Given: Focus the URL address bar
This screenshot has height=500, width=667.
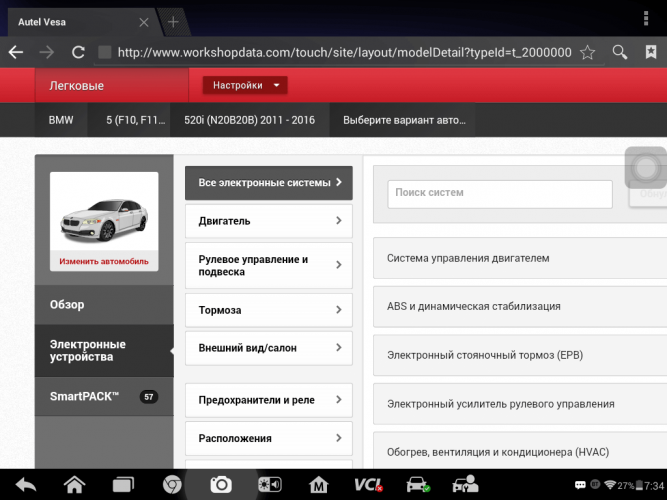Looking at the screenshot, I should (x=345, y=52).
